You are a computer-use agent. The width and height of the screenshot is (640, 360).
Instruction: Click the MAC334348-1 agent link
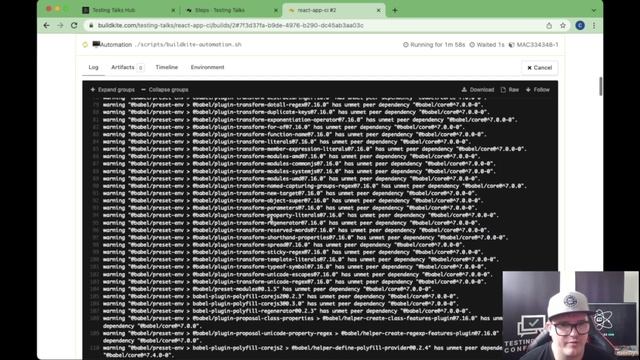coord(533,44)
